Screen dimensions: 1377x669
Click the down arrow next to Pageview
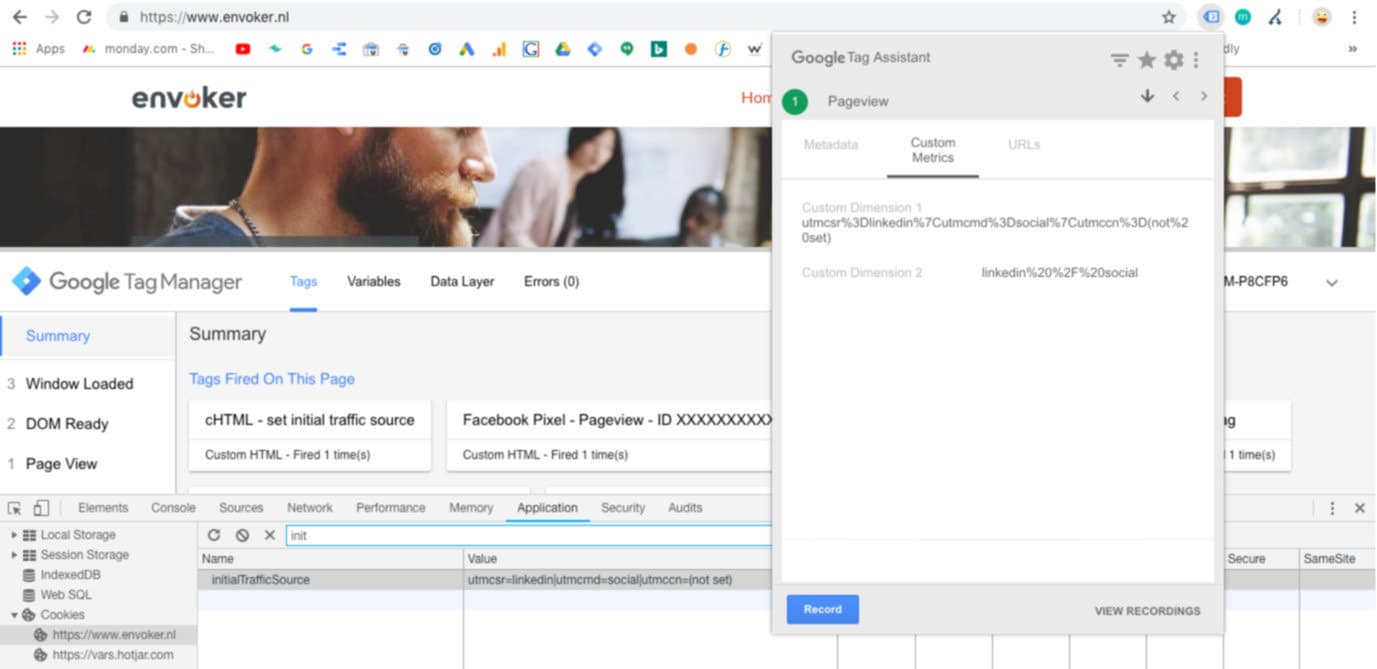(1147, 96)
